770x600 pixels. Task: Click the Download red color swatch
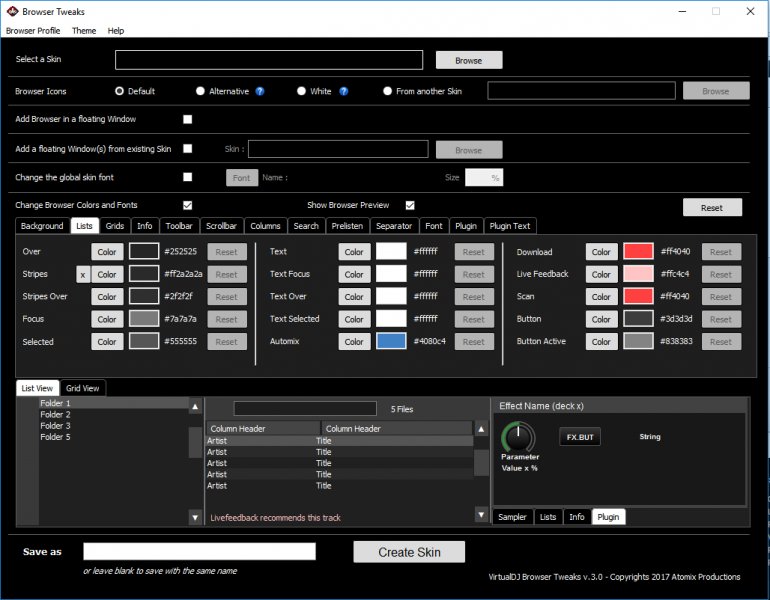coord(638,251)
